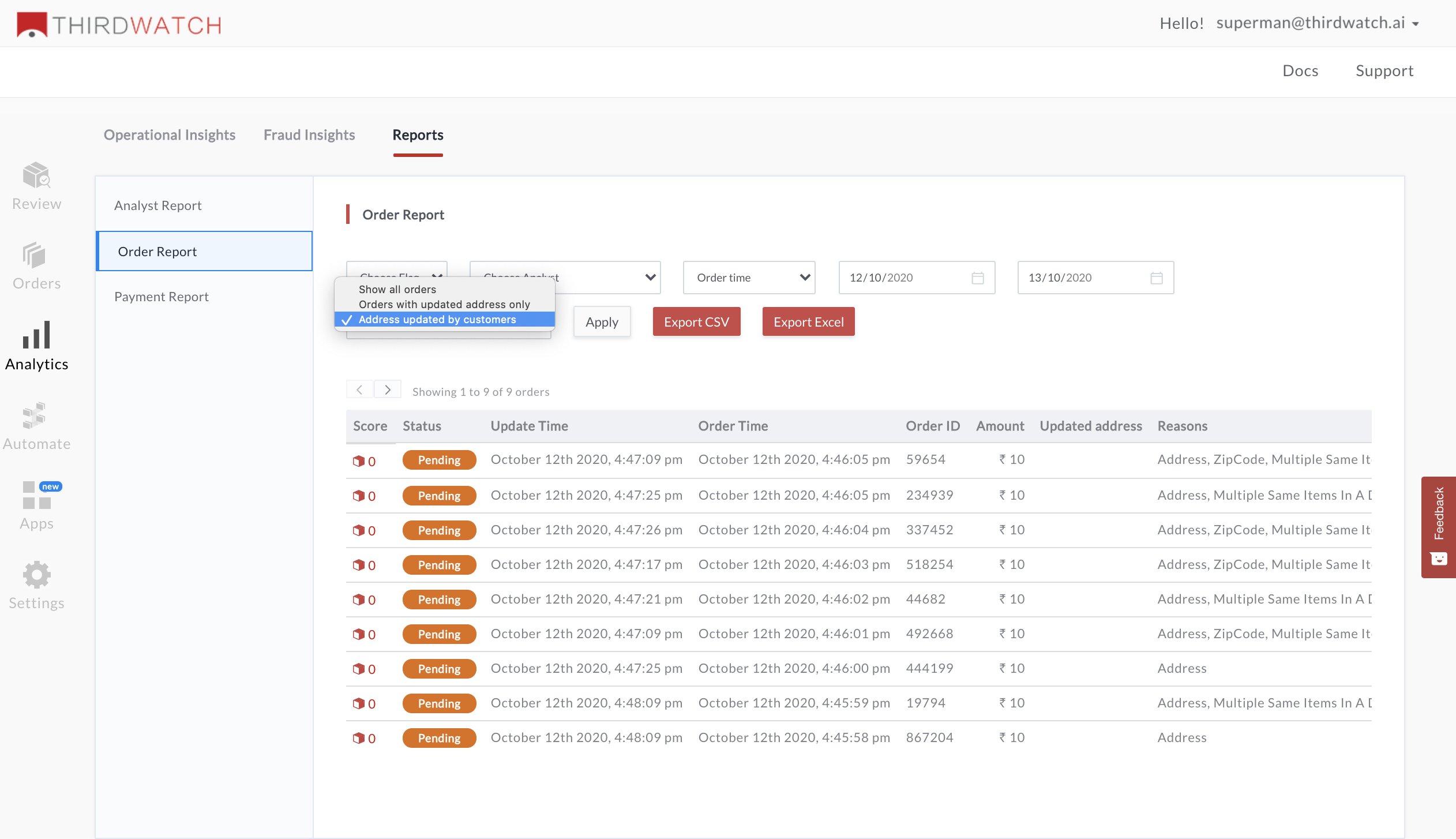Go to Orders in sidebar
Viewport: 1456px width, 839px height.
pos(36,266)
